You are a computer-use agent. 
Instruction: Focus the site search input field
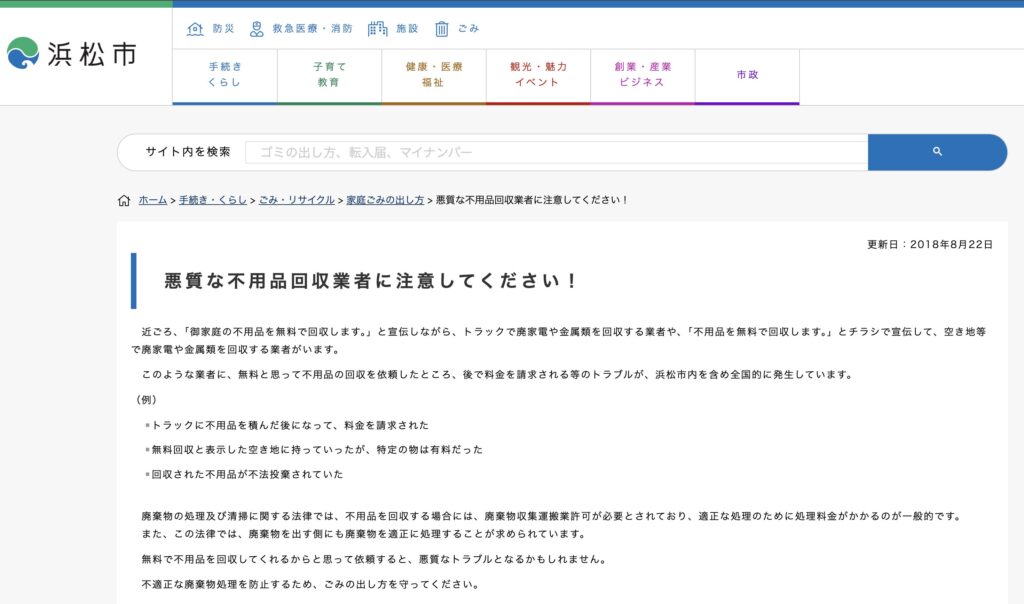(x=555, y=152)
